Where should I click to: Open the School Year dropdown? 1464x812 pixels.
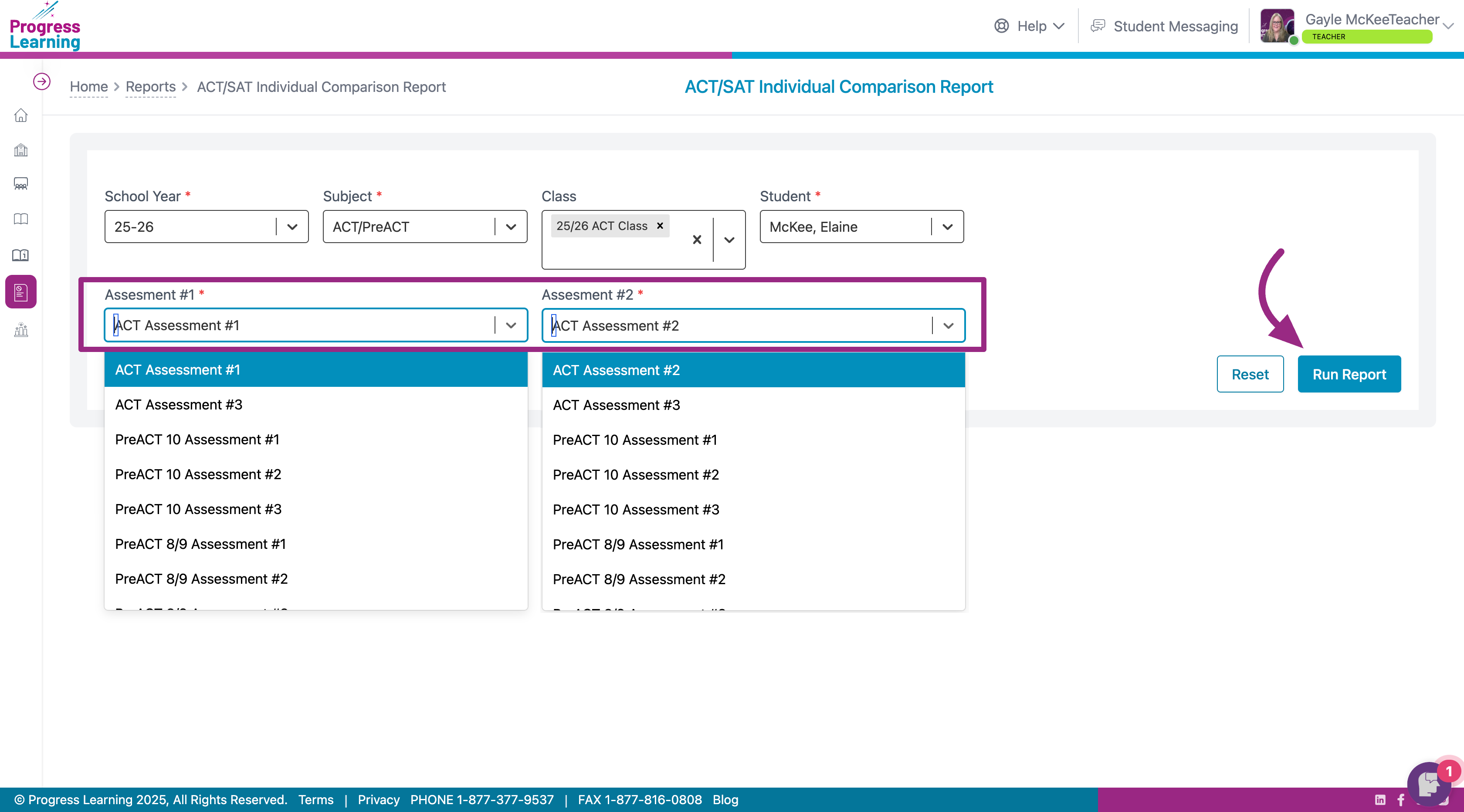206,227
